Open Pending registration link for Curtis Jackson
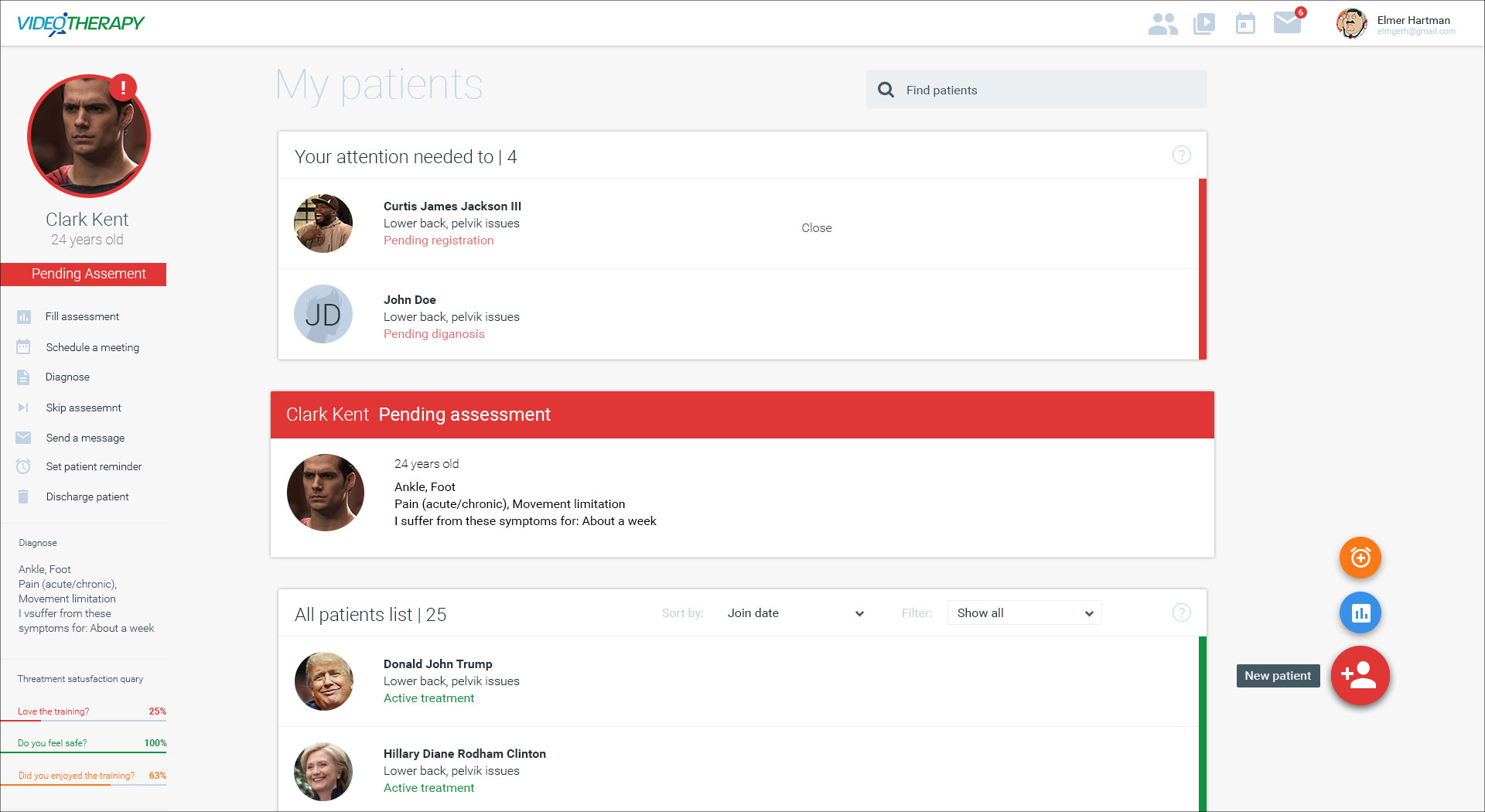 coord(439,241)
